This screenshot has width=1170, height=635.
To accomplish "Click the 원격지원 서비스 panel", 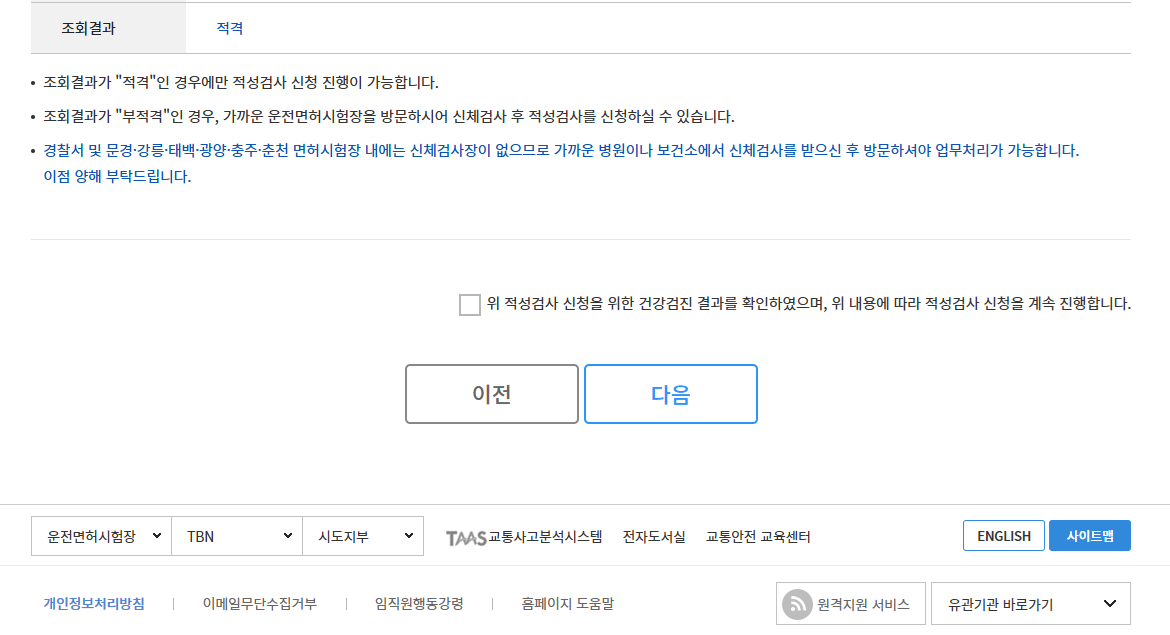I will (851, 602).
